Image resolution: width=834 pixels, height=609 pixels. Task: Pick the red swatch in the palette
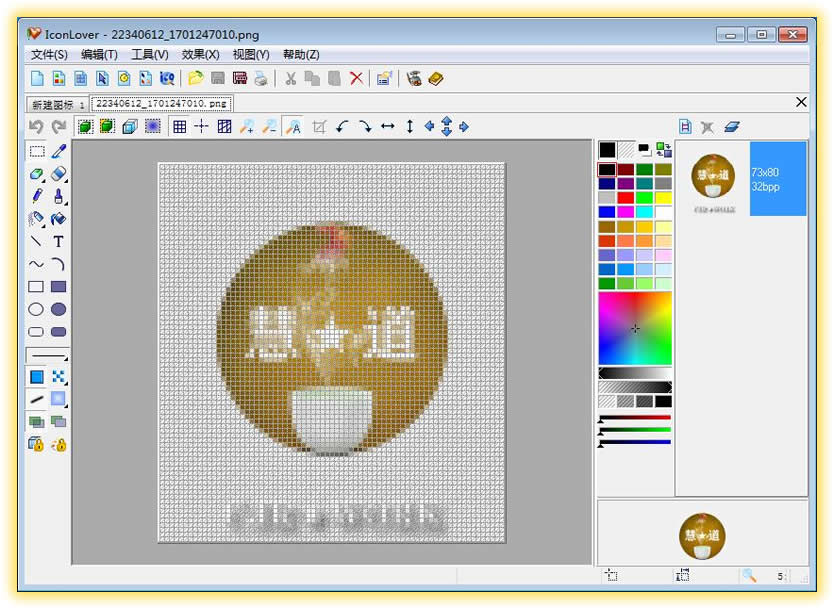click(x=626, y=198)
